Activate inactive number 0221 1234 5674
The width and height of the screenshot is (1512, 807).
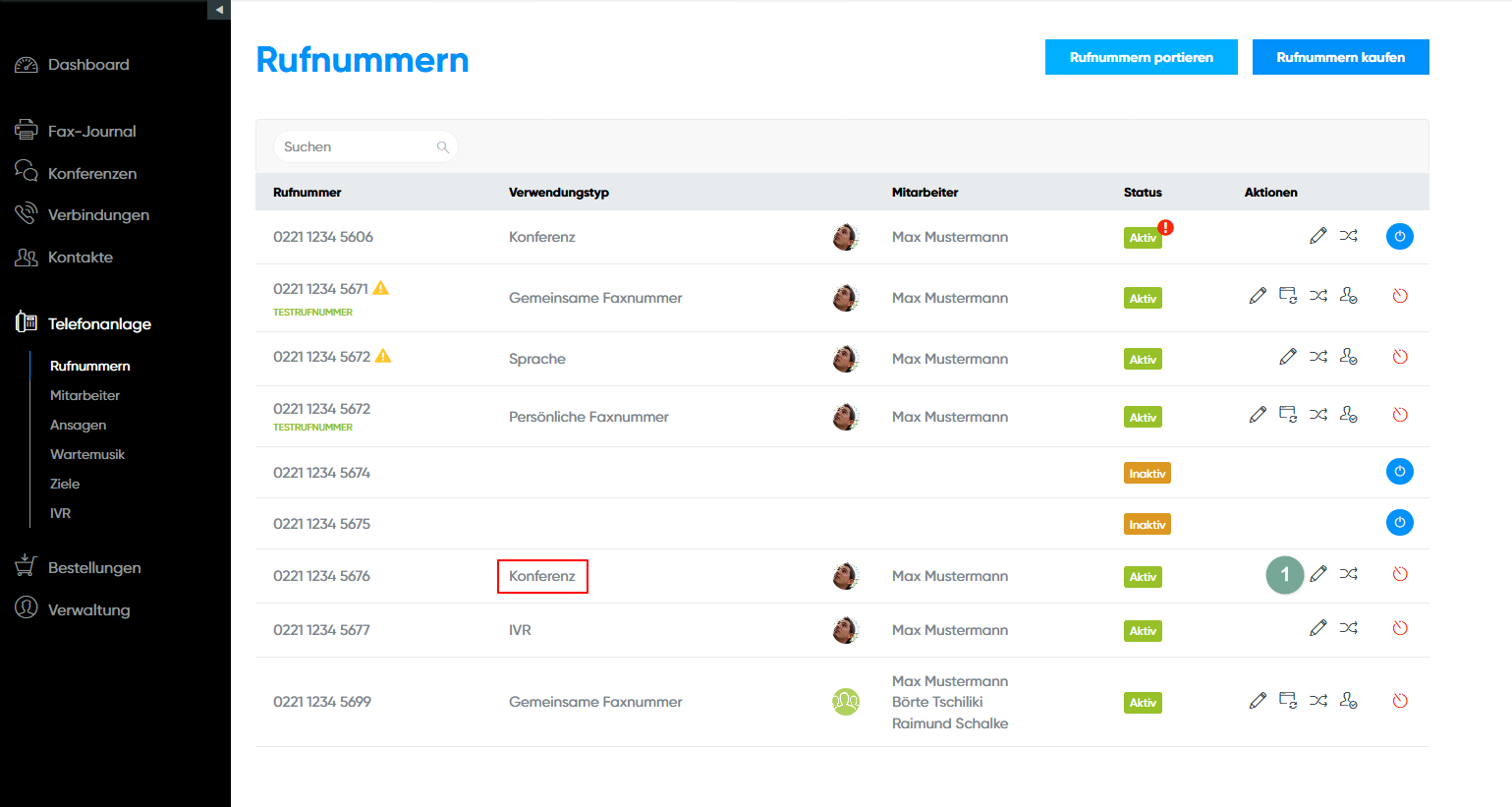point(1399,472)
